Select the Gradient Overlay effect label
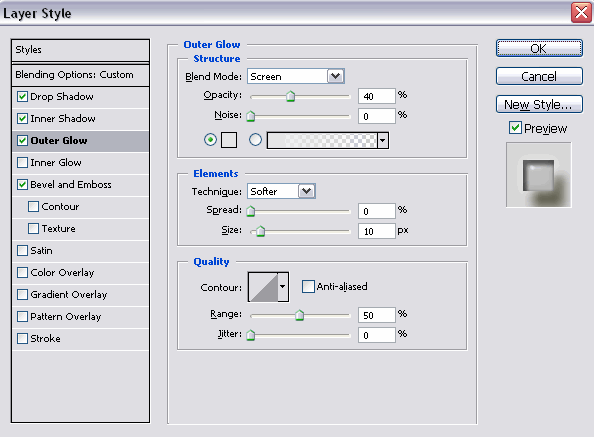Viewport: 594px width, 437px height. click(69, 294)
